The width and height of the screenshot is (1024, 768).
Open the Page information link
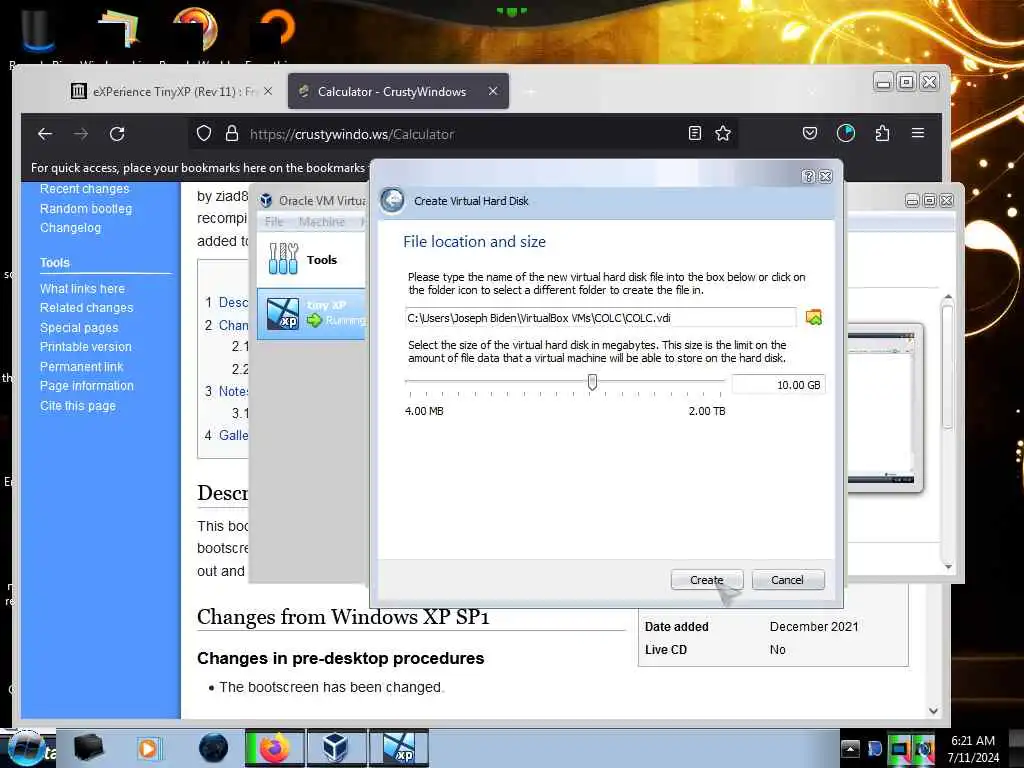(x=87, y=386)
